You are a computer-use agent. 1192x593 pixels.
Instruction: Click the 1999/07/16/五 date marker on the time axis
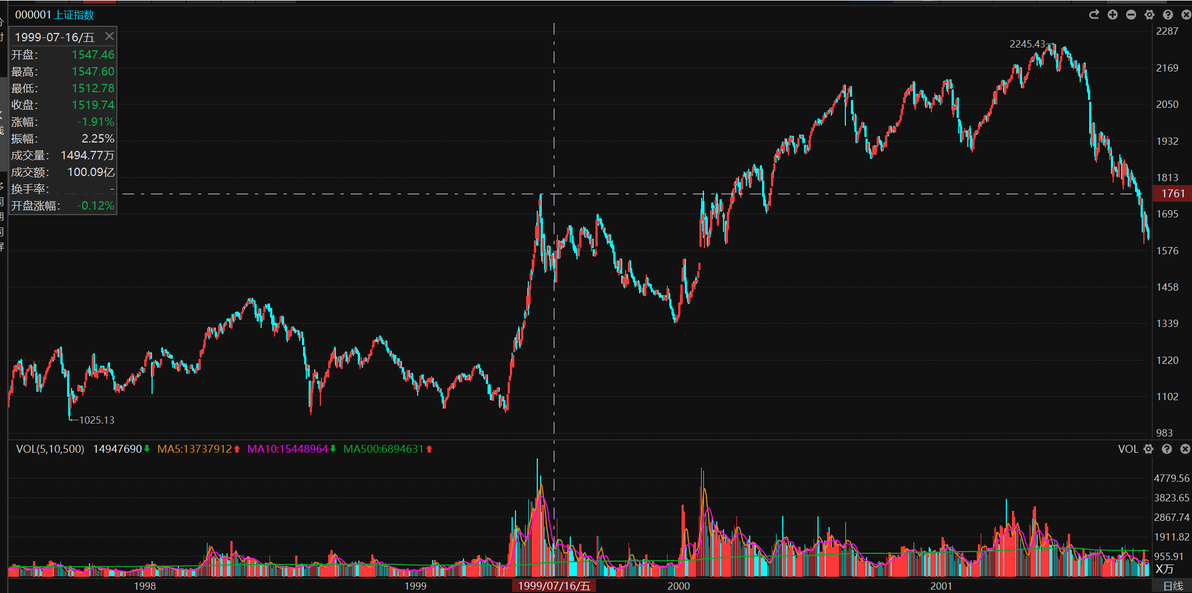(x=554, y=585)
